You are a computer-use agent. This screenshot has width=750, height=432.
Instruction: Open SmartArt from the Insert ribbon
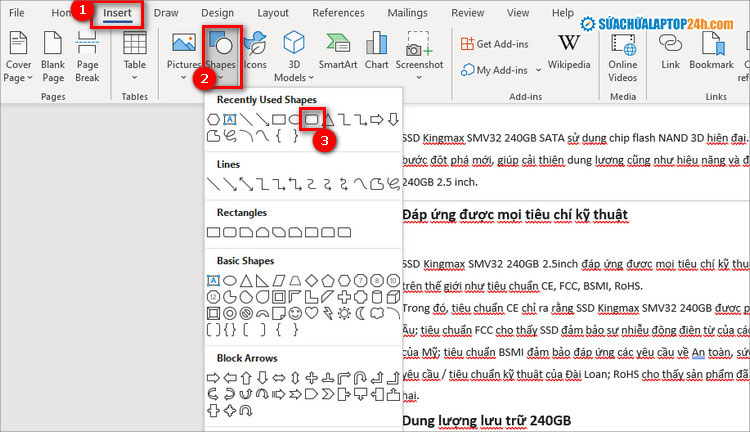pyautogui.click(x=338, y=52)
